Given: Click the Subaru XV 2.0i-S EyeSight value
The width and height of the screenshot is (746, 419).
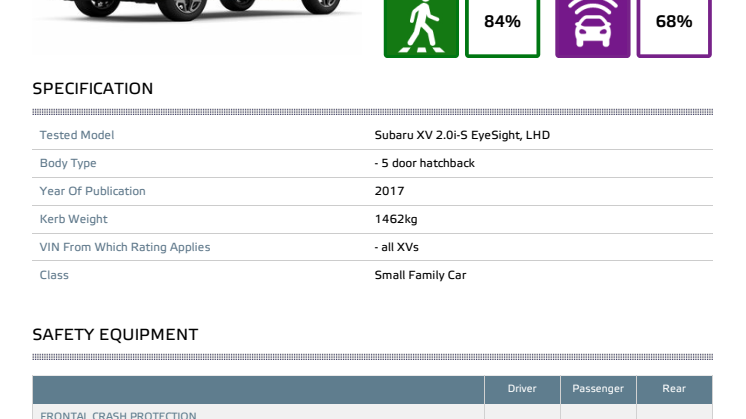Looking at the screenshot, I should click(x=462, y=135).
